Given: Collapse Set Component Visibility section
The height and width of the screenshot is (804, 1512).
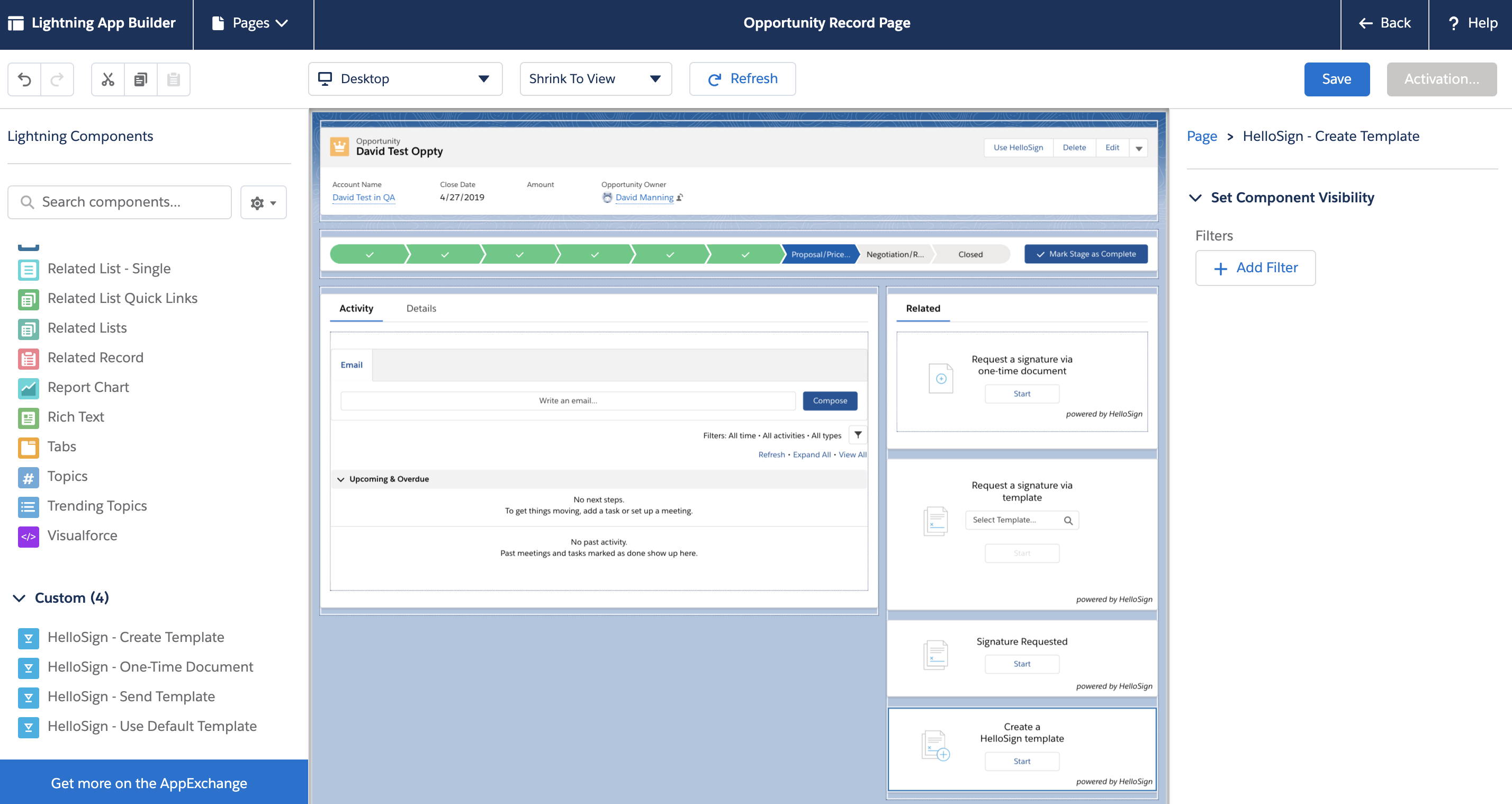Looking at the screenshot, I should tap(1195, 198).
